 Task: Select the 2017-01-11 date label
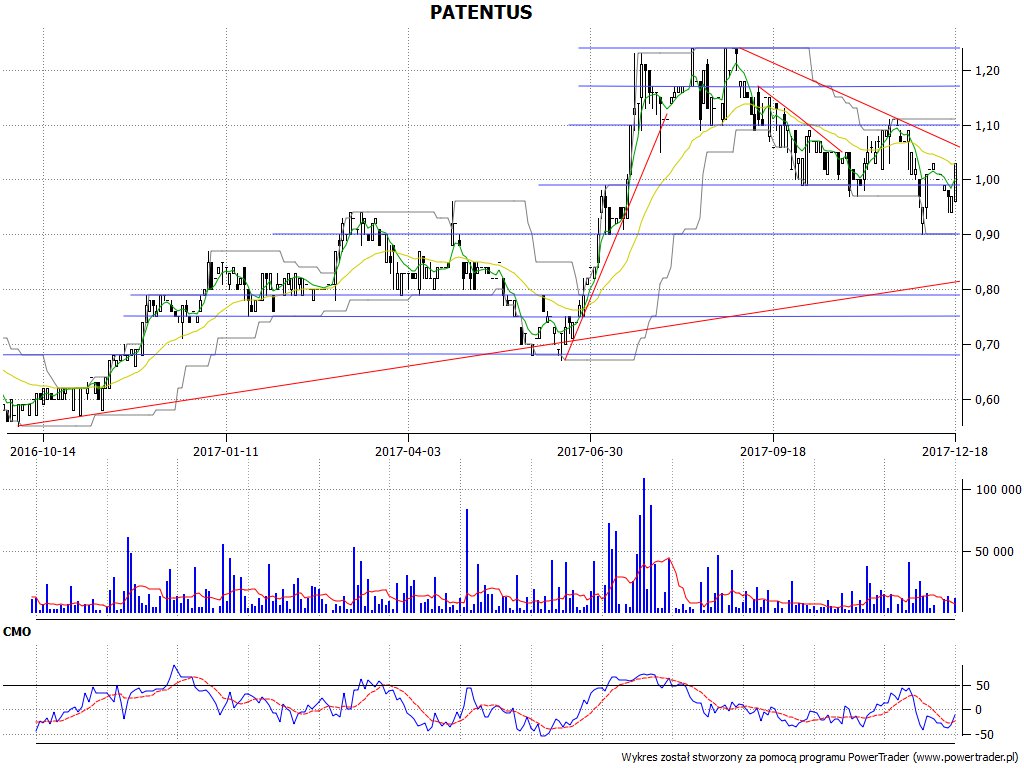click(x=226, y=451)
